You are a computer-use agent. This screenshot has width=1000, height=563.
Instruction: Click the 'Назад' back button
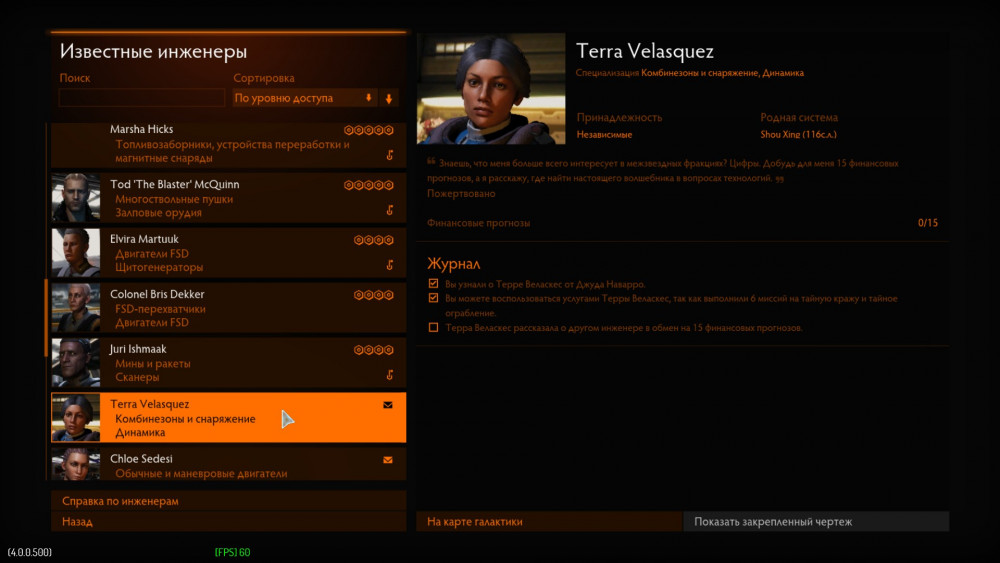[228, 522]
